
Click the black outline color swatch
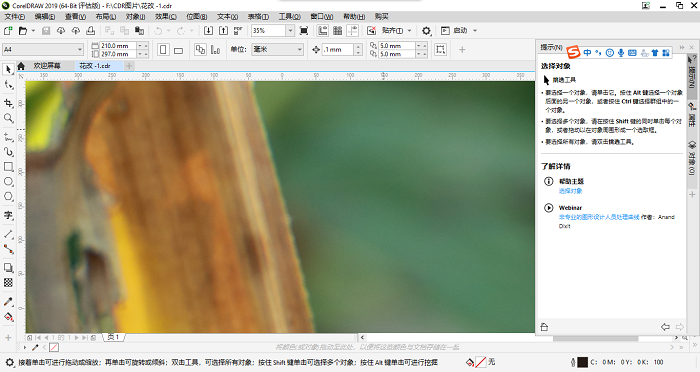(582, 362)
